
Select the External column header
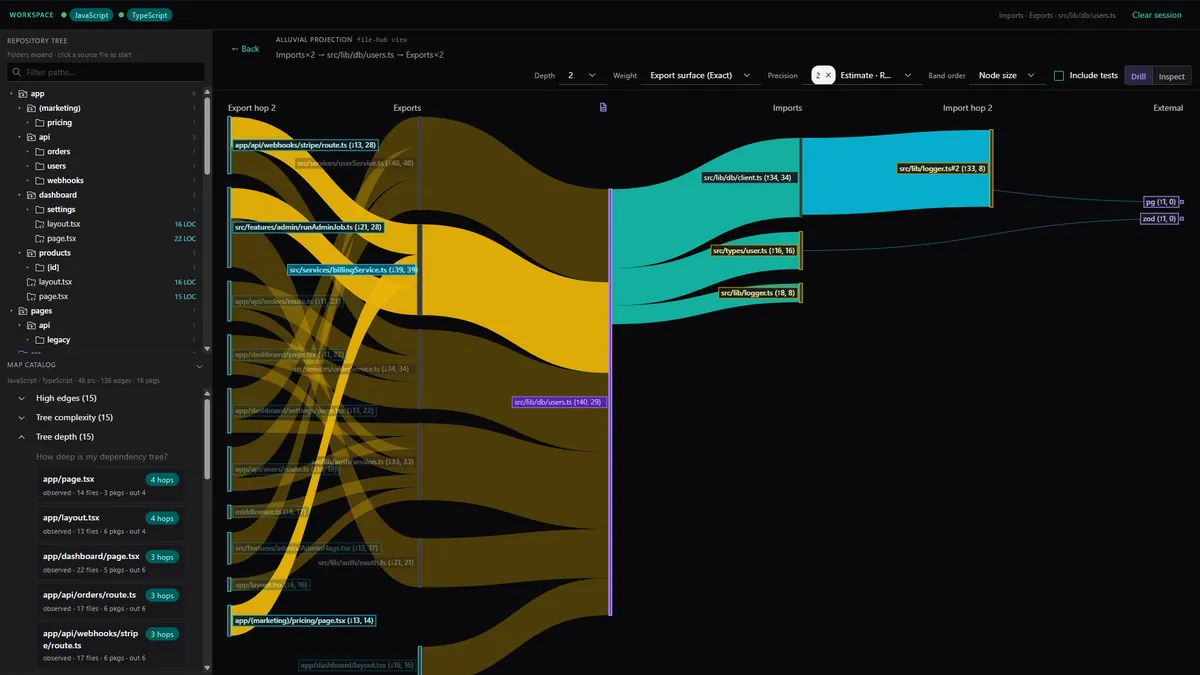[x=1168, y=108]
